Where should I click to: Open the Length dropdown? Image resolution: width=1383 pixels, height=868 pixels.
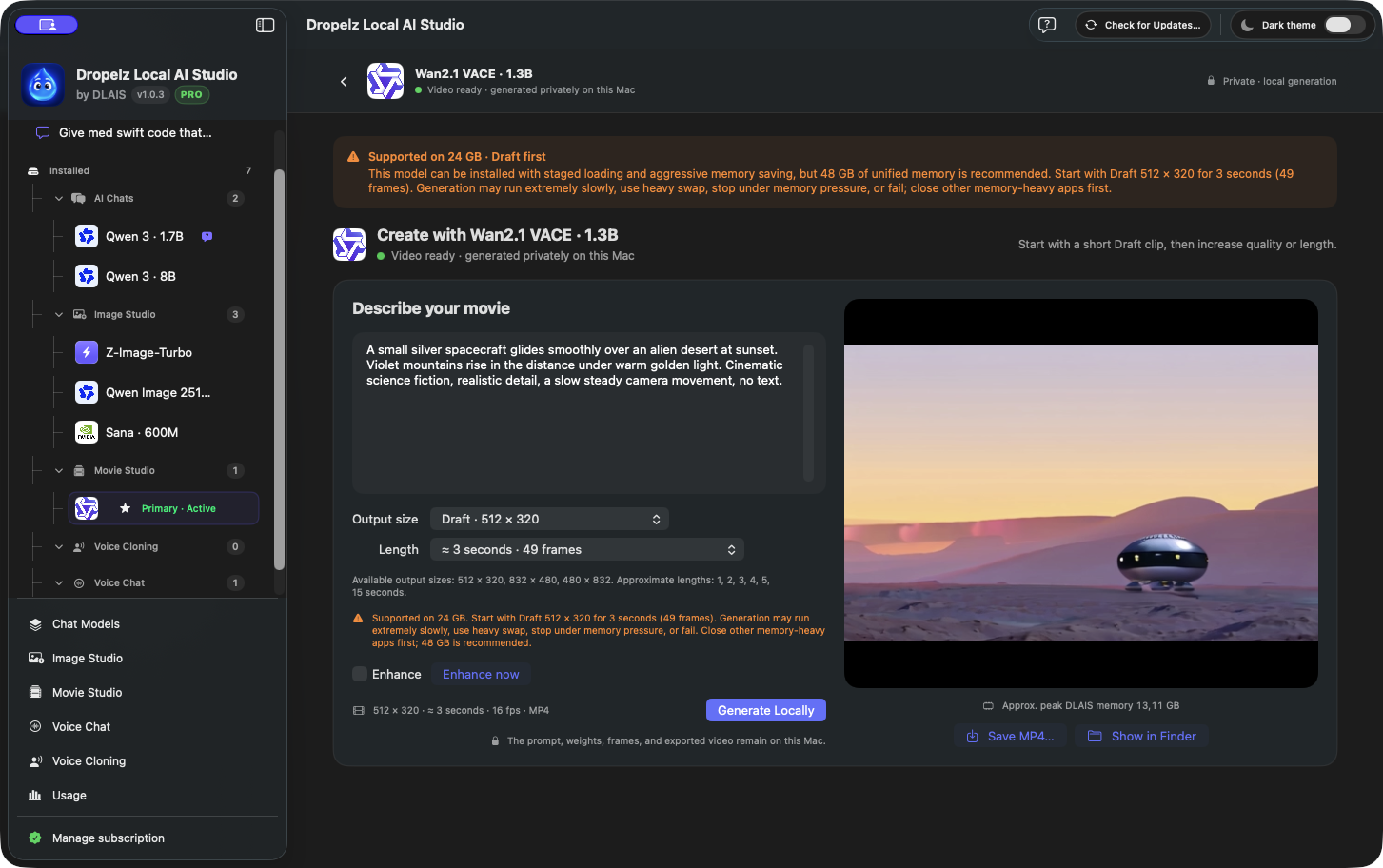586,549
